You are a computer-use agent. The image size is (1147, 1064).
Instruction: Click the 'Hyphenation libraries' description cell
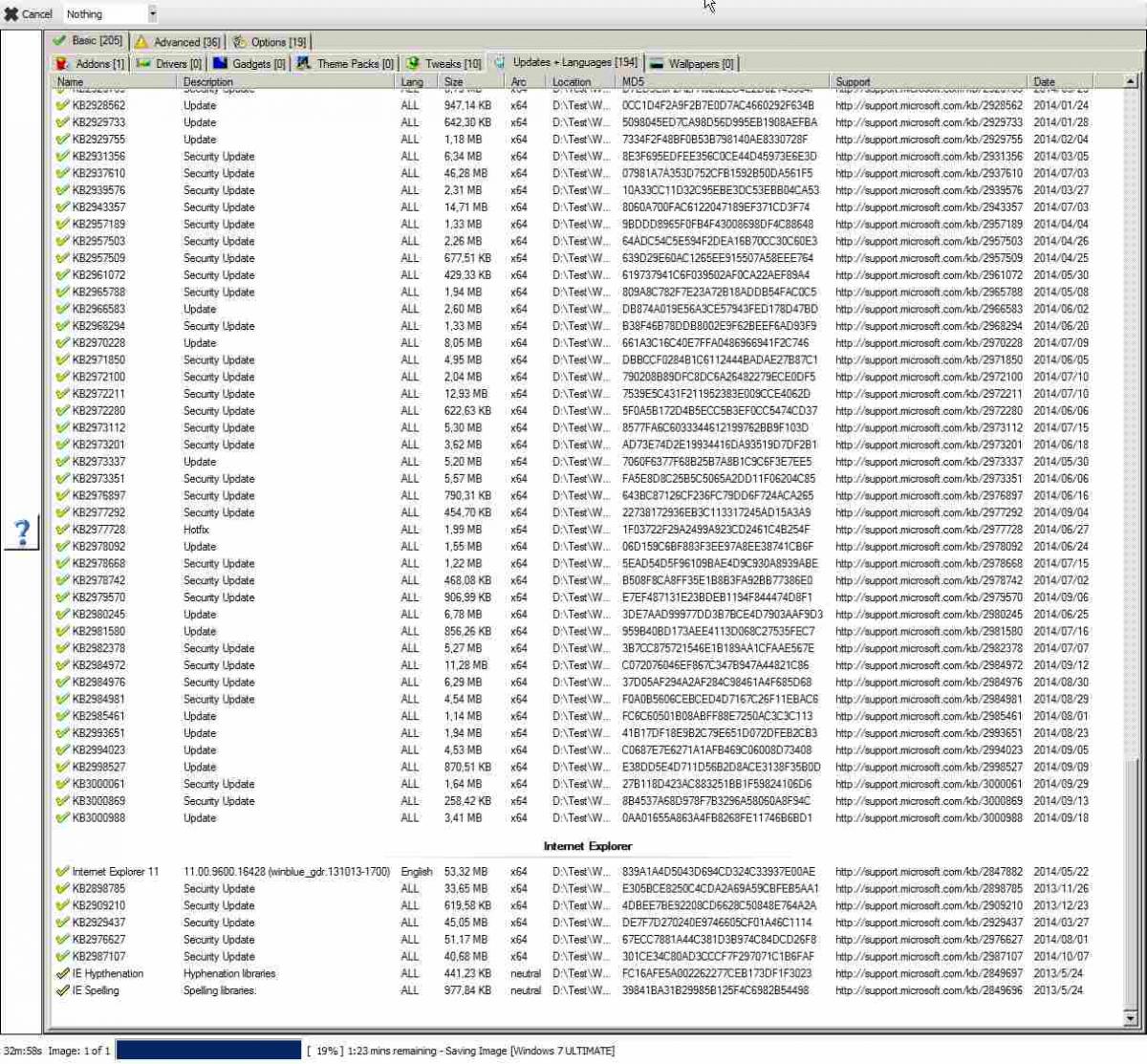point(229,973)
